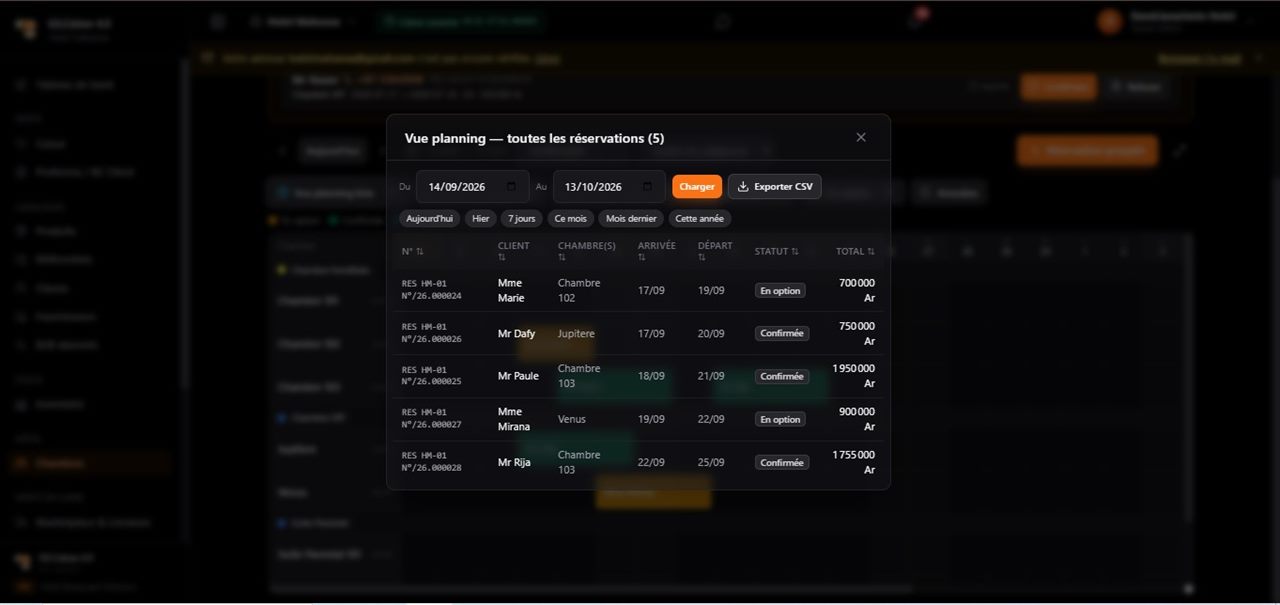
Task: Sort the list by Client column
Action: pyautogui.click(x=514, y=251)
